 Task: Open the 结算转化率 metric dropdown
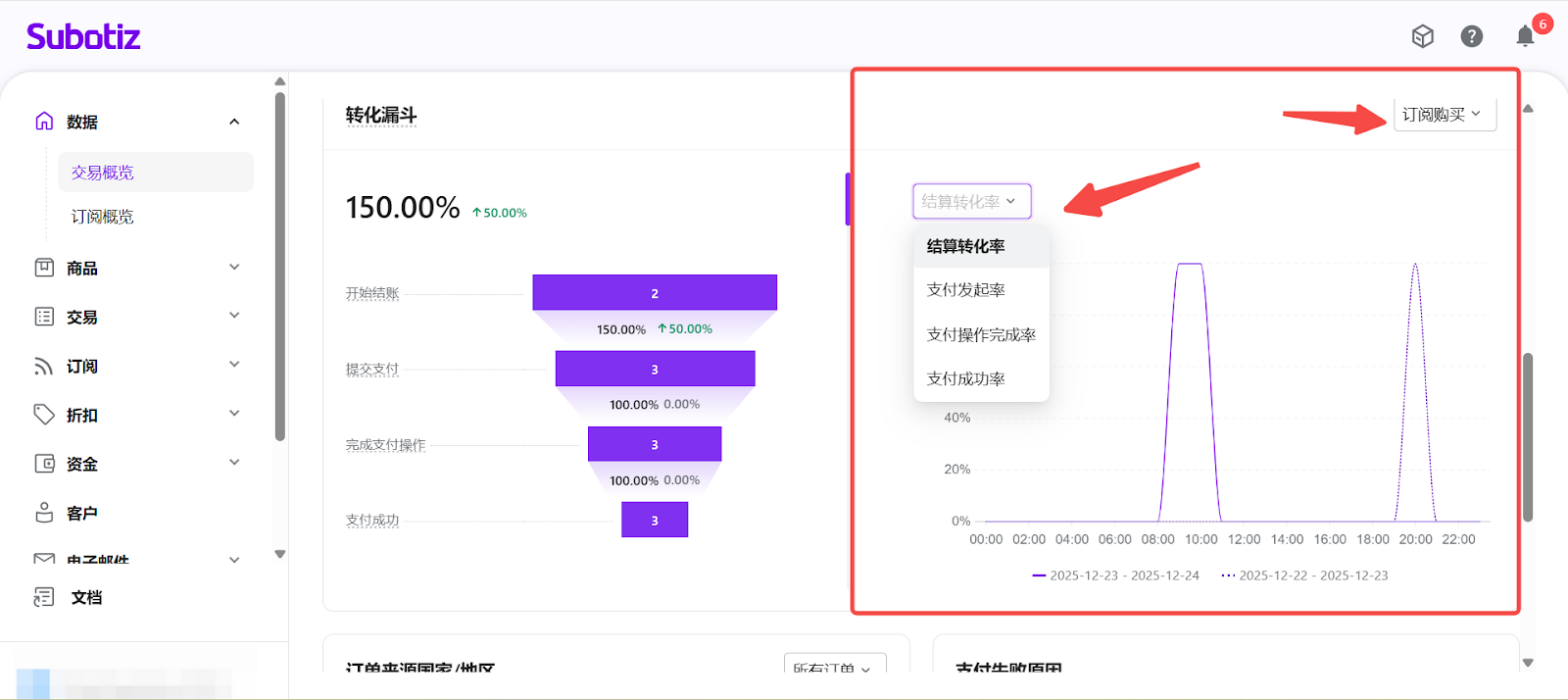coord(971,201)
